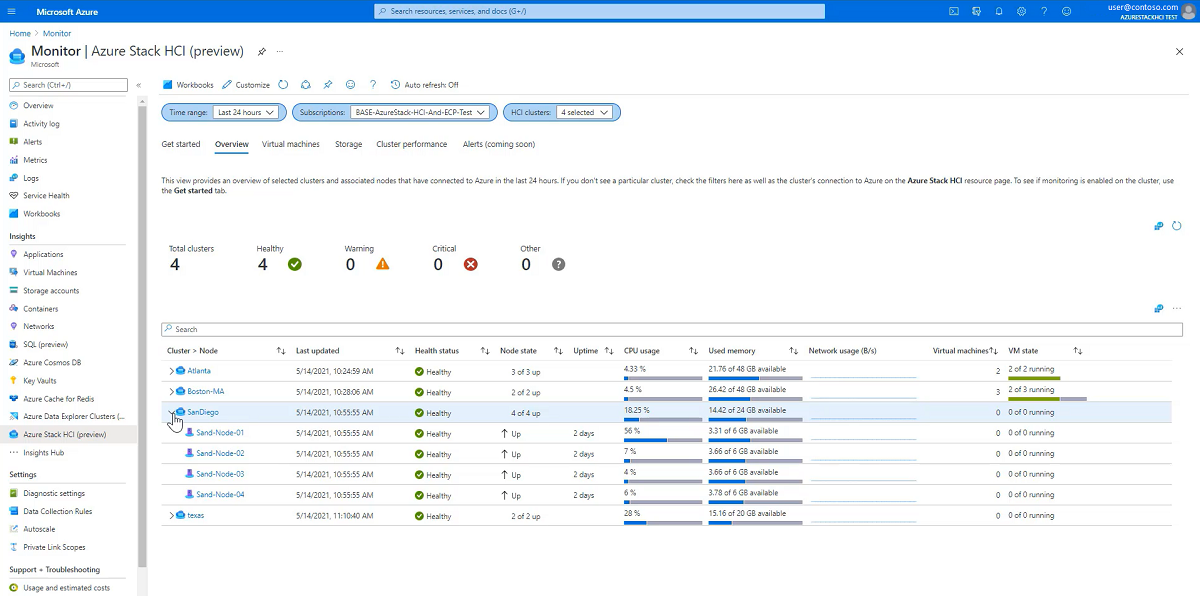The width and height of the screenshot is (1200, 596).
Task: Expand the Boston-MA cluster row
Action: point(171,391)
